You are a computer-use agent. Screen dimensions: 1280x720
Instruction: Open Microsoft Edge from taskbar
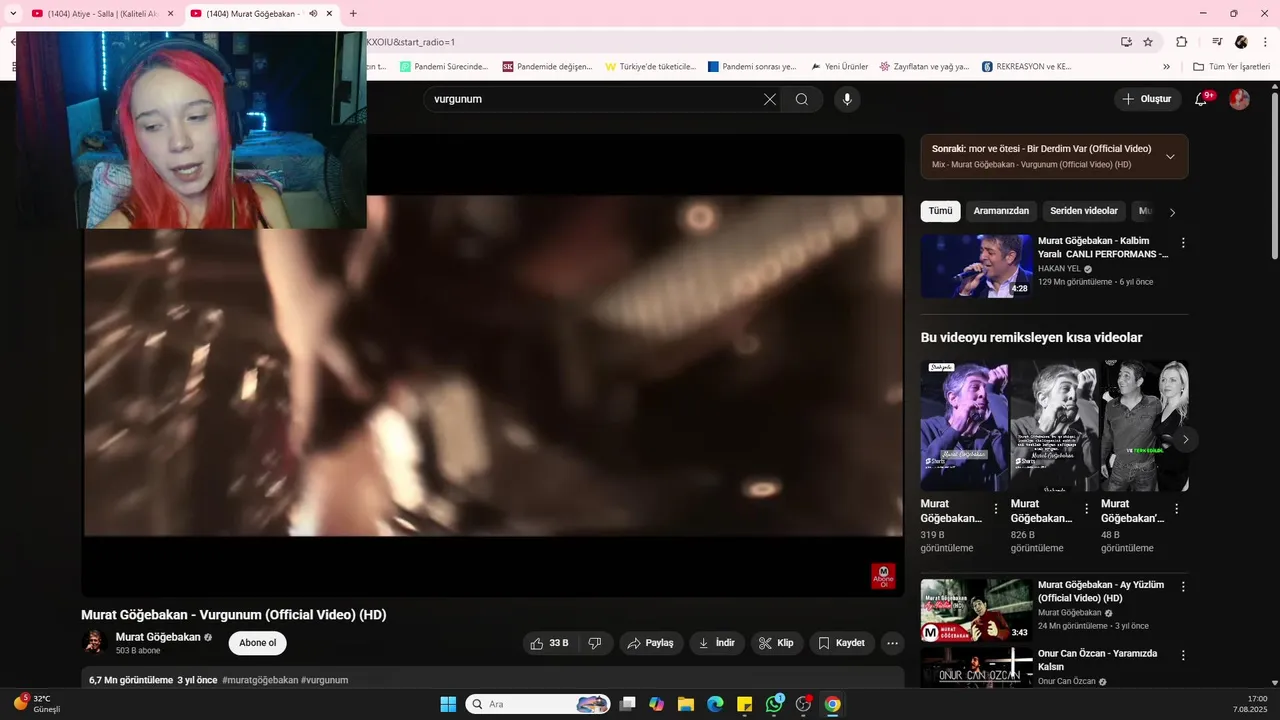coord(715,704)
